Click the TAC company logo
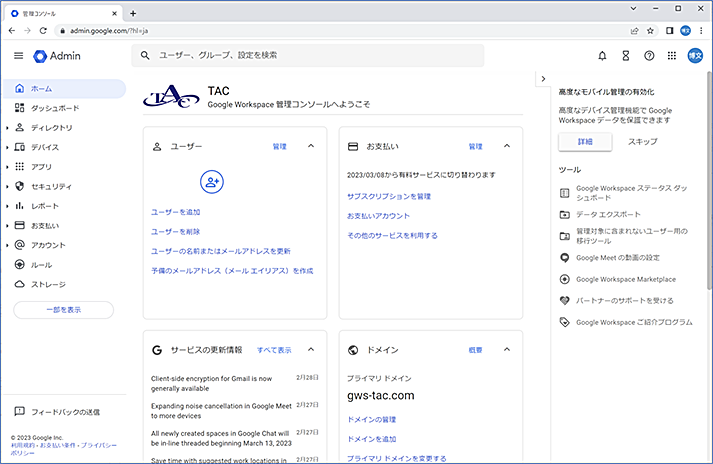Image resolution: width=713 pixels, height=464 pixels. pyautogui.click(x=171, y=96)
